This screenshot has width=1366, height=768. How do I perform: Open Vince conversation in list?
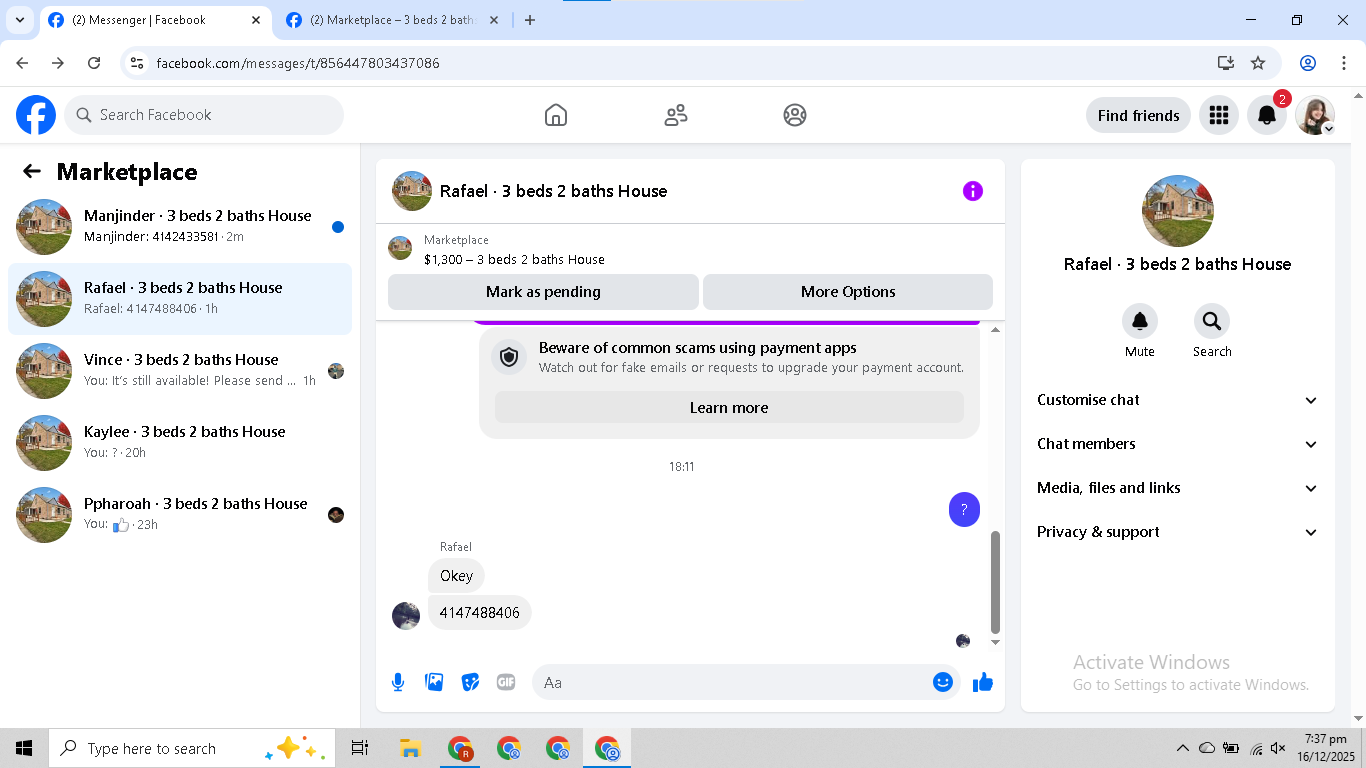[x=180, y=371]
